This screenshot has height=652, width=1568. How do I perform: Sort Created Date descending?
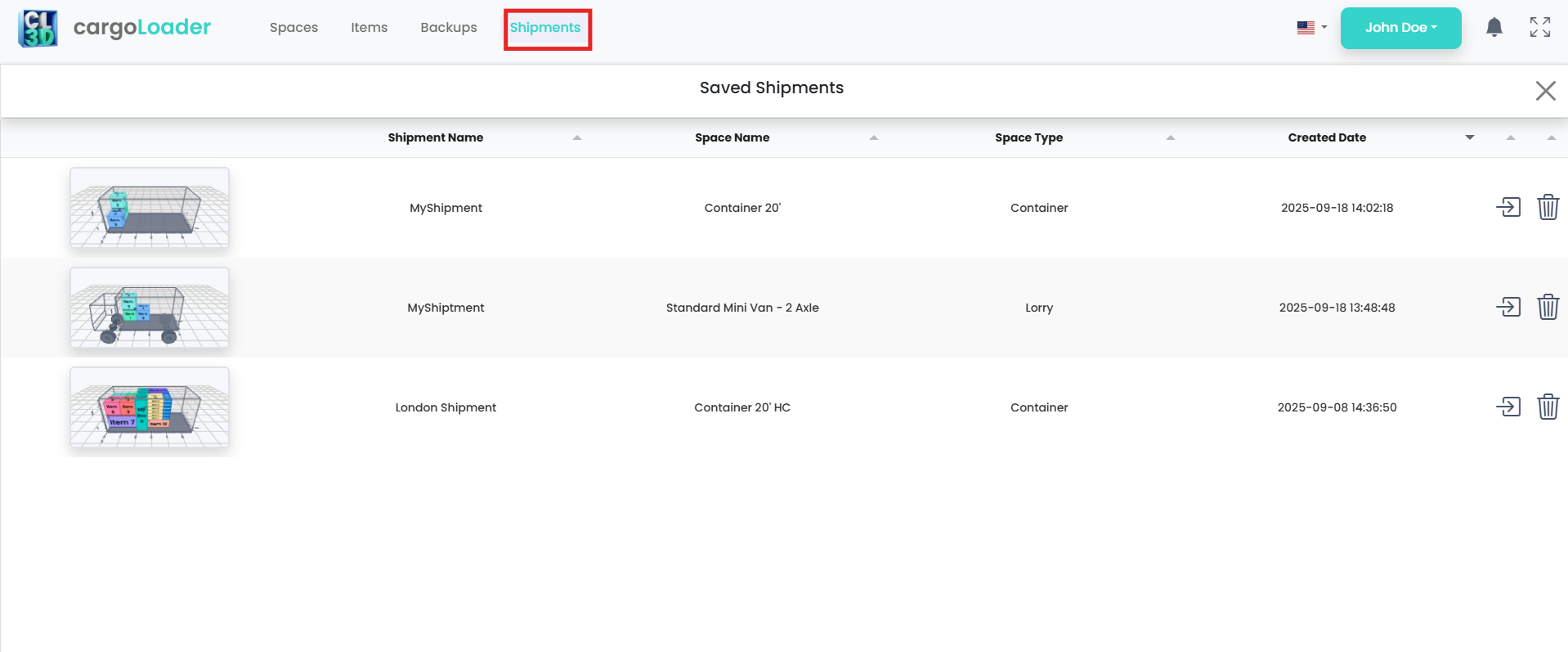[x=1469, y=137]
